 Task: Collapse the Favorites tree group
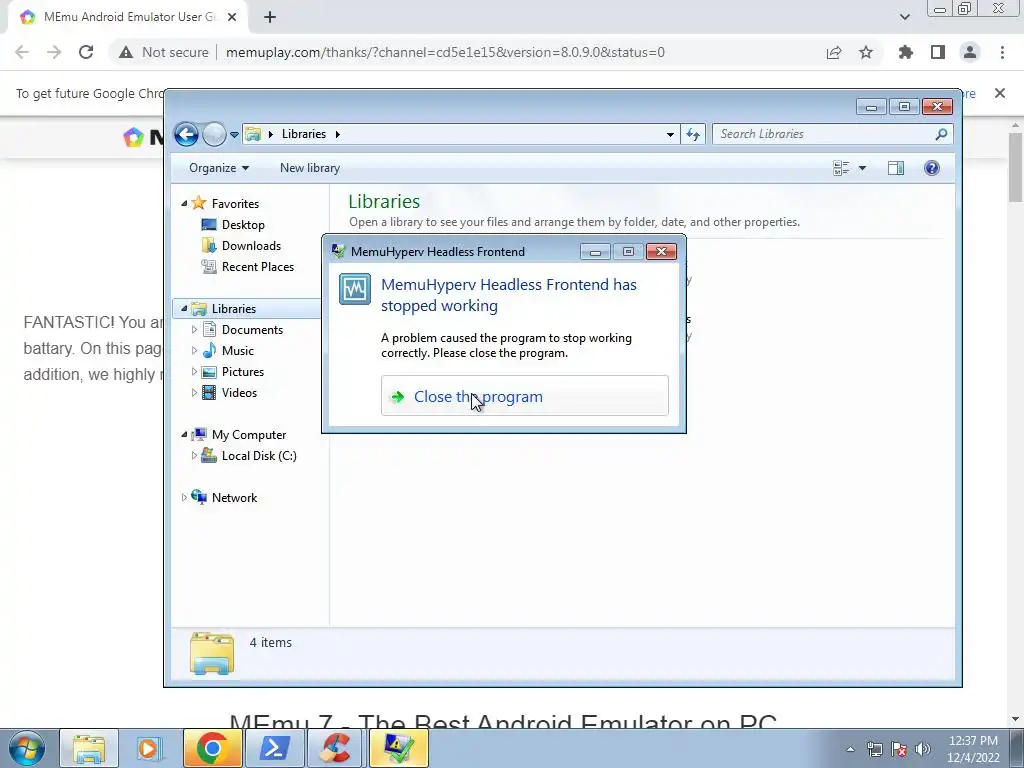click(x=184, y=204)
